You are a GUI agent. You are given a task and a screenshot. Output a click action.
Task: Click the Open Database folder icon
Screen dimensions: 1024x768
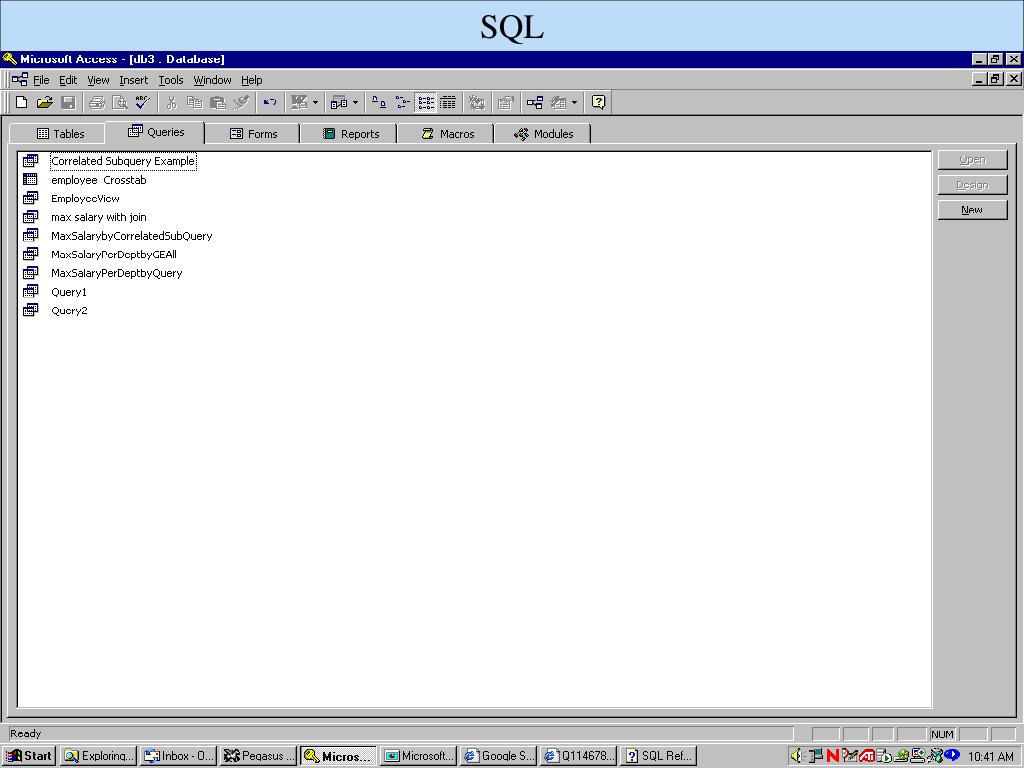point(44,103)
